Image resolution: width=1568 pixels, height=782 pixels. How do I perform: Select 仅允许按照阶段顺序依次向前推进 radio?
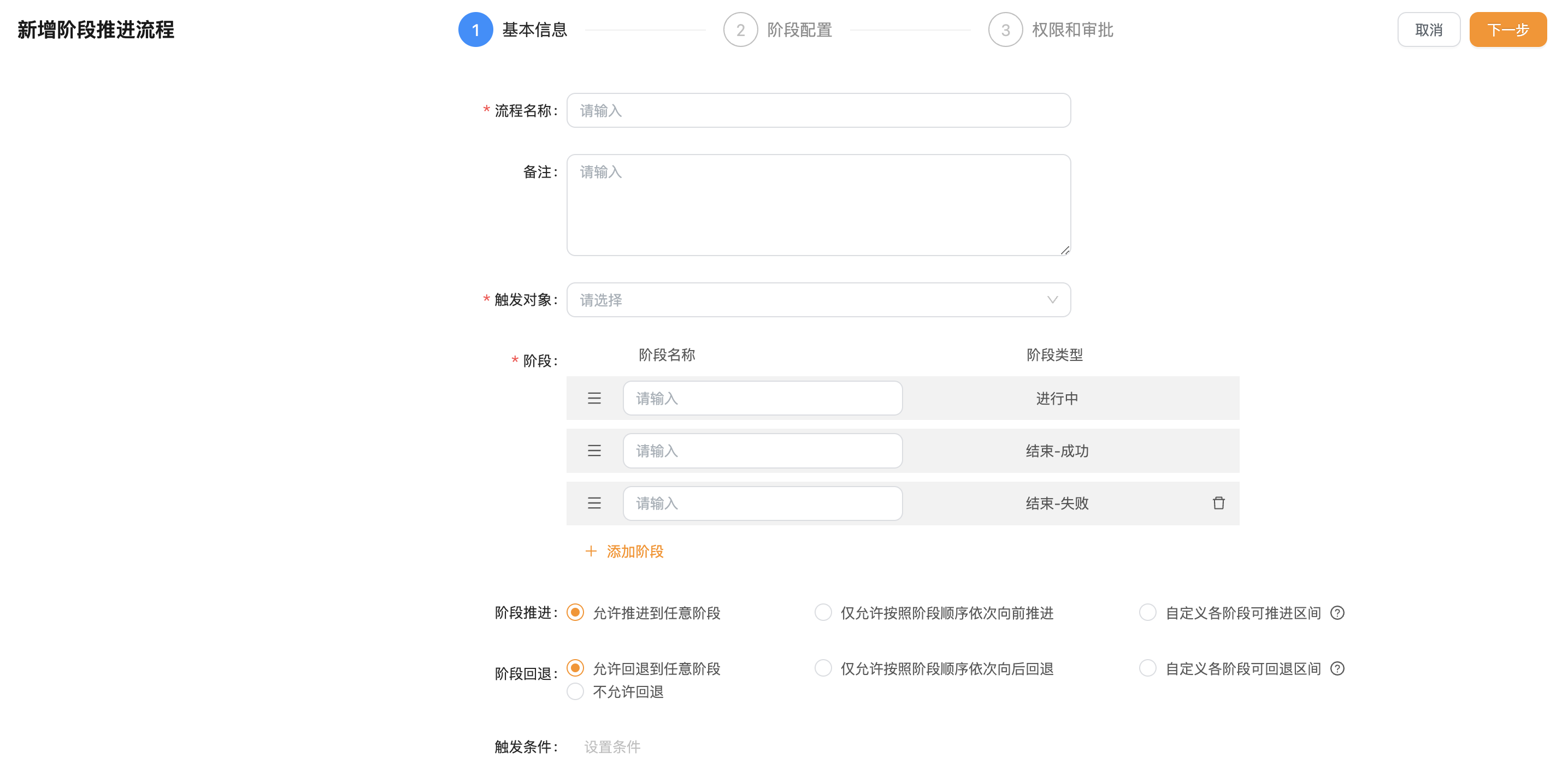(x=823, y=612)
